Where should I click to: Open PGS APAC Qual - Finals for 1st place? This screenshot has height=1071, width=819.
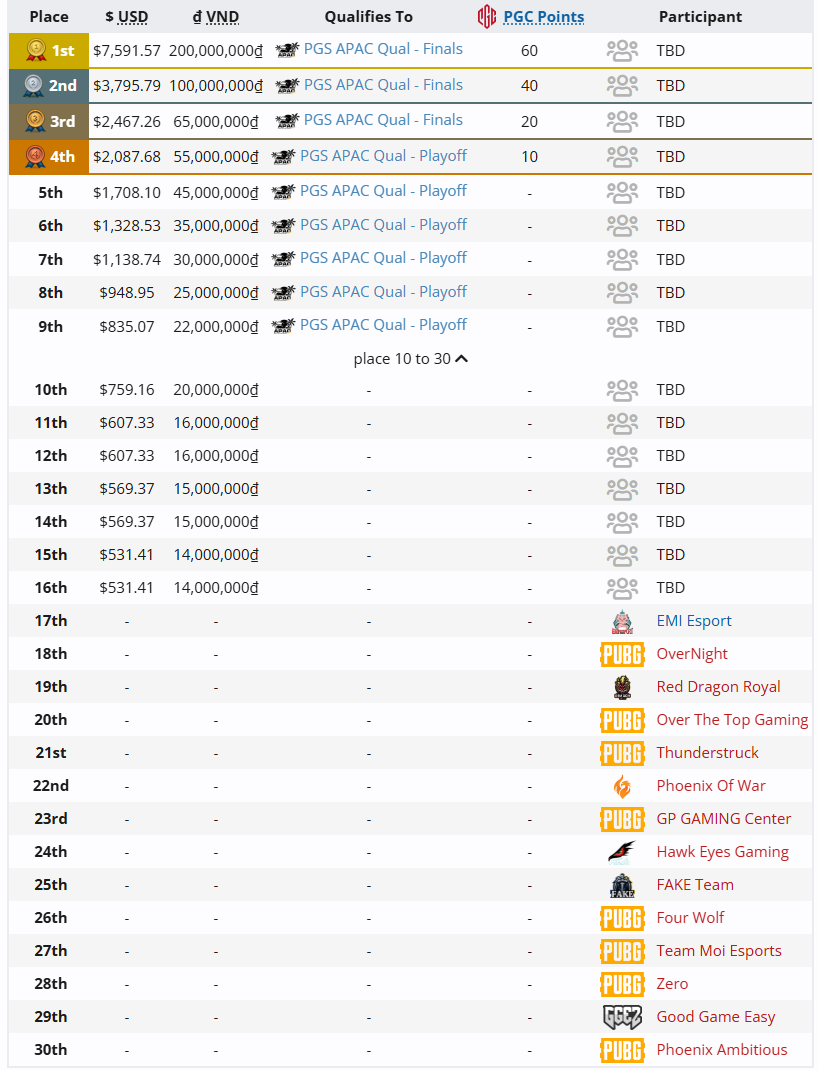[383, 49]
